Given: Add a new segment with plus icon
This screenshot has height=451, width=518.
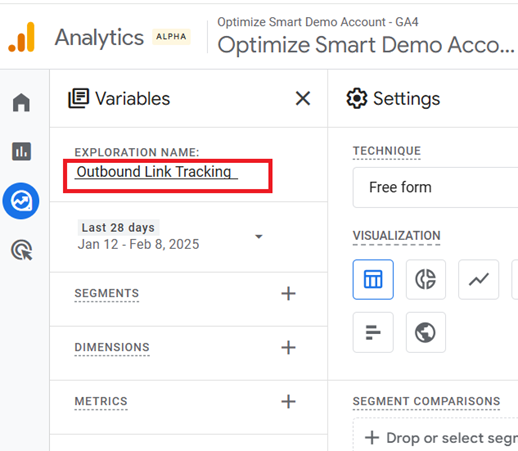Looking at the screenshot, I should click(x=288, y=294).
